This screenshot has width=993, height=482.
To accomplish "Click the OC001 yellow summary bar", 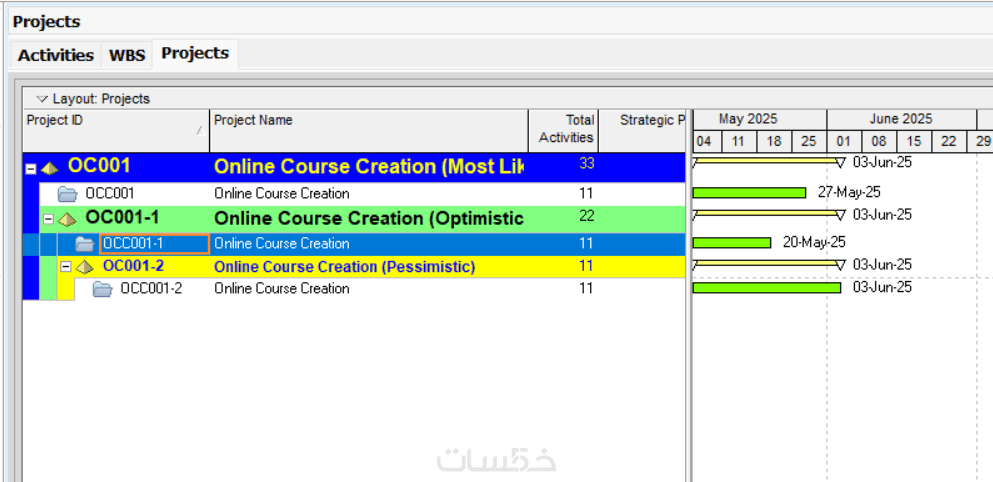I will 768,162.
